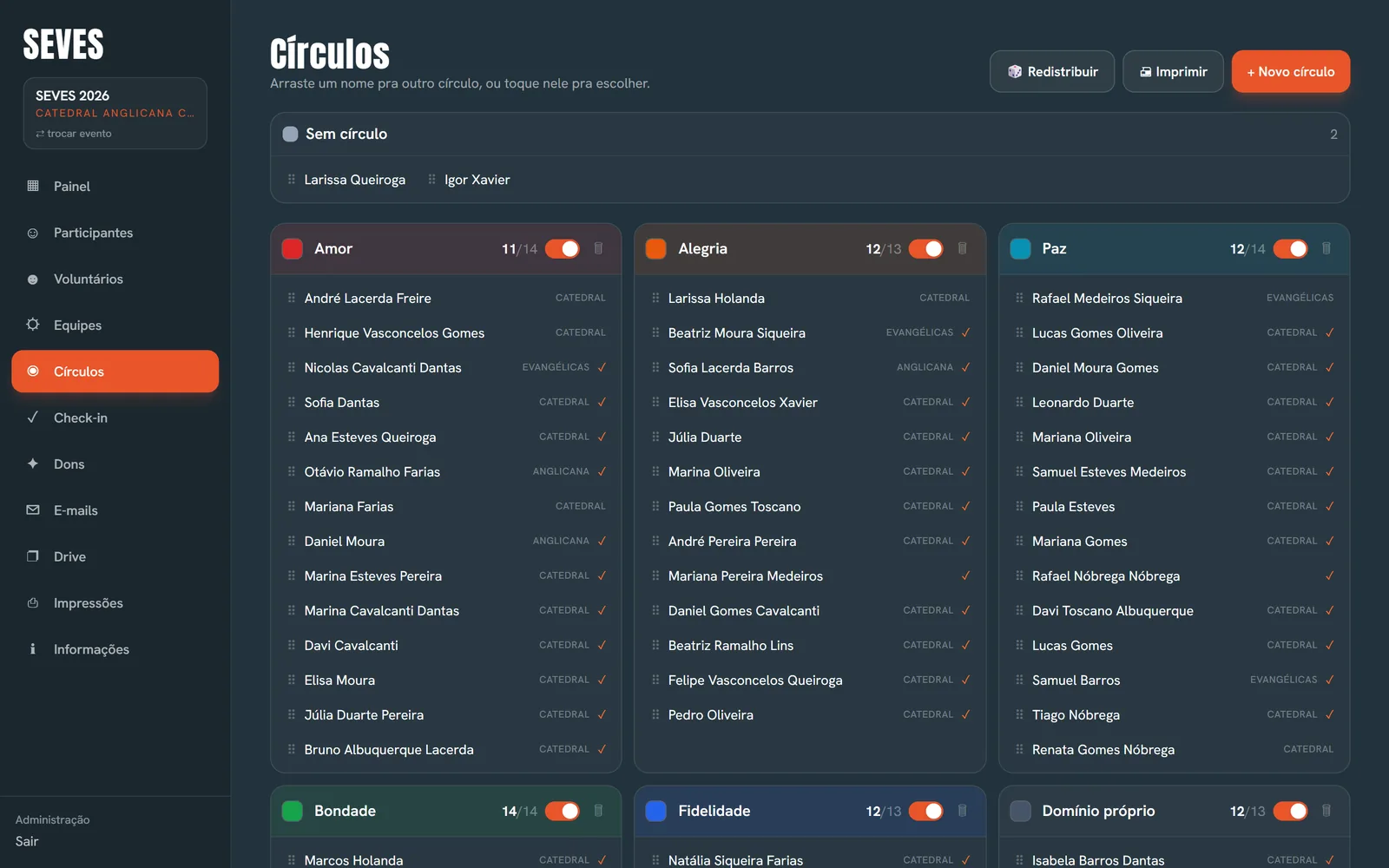
Task: Click the trocar evento link
Action: 74,134
